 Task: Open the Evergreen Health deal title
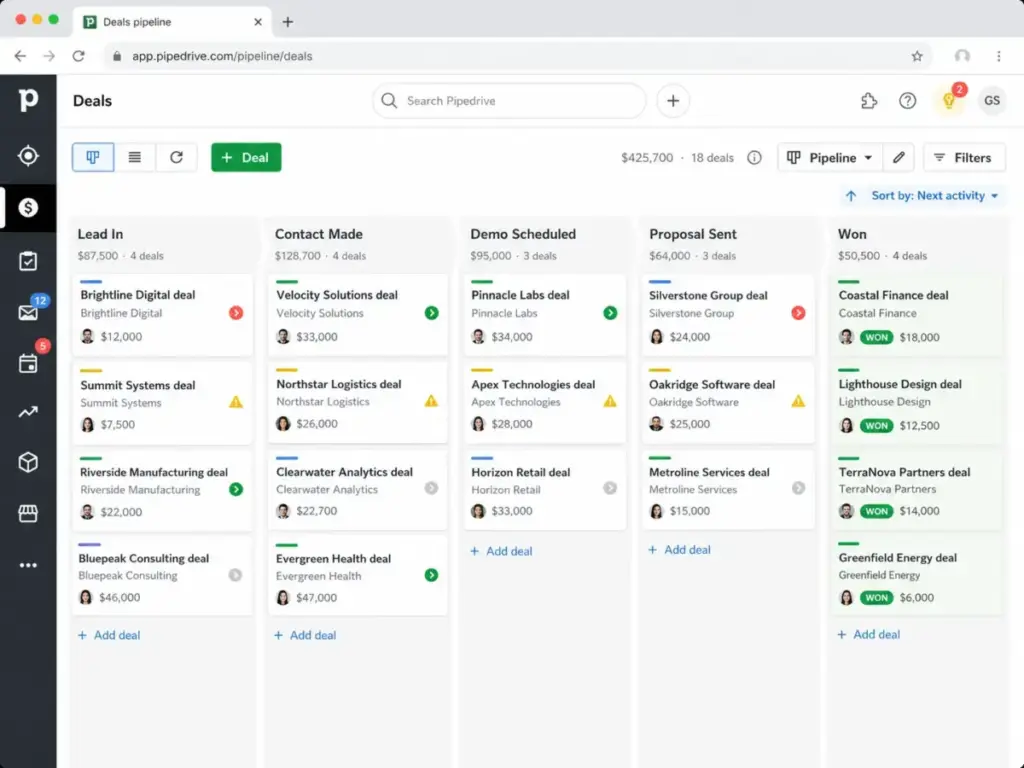(x=333, y=558)
